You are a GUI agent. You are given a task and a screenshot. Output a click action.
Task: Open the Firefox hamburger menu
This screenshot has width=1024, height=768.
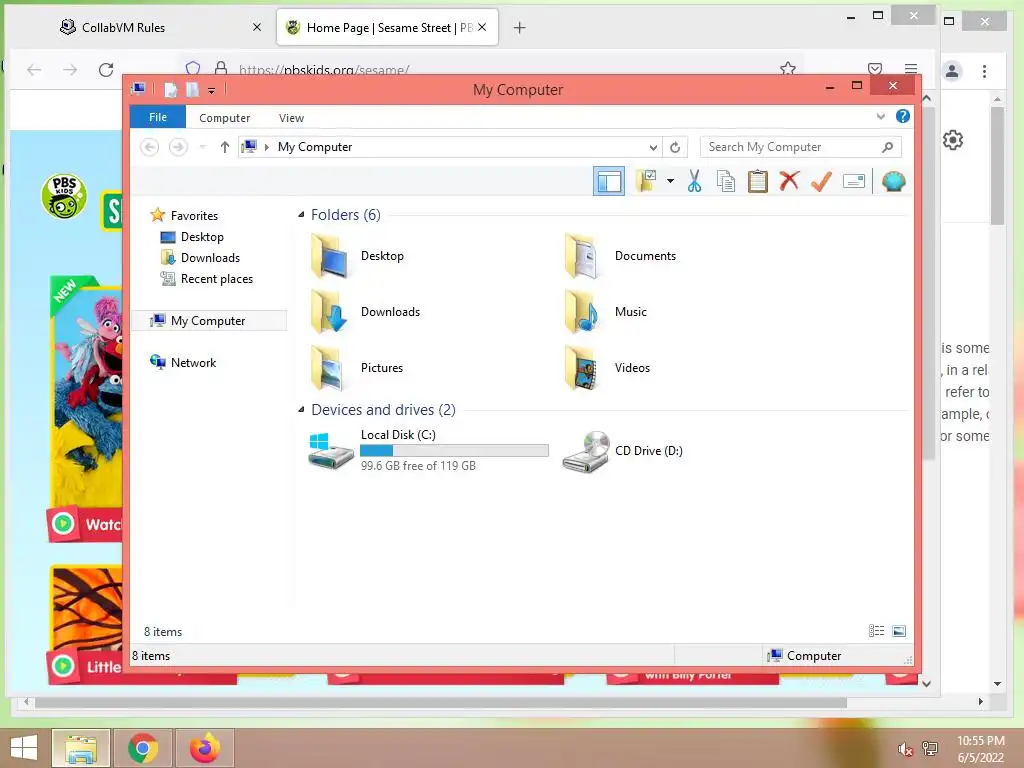[x=910, y=69]
